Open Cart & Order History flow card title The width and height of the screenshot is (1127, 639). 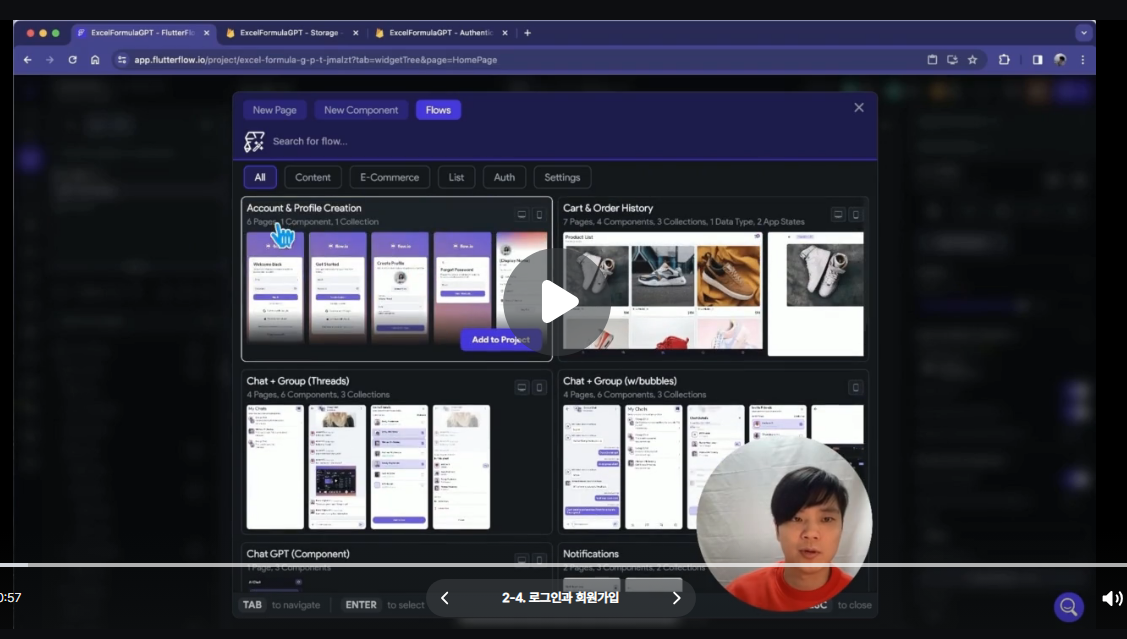click(x=608, y=208)
